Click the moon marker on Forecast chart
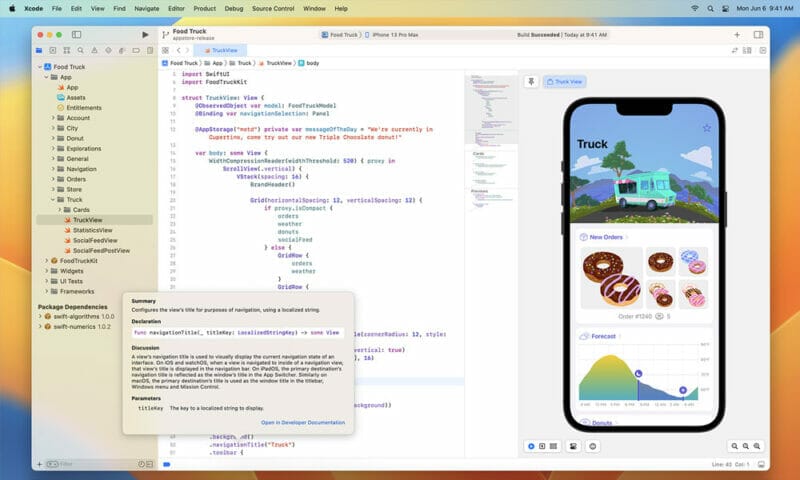The height and width of the screenshot is (480, 800). tap(638, 374)
